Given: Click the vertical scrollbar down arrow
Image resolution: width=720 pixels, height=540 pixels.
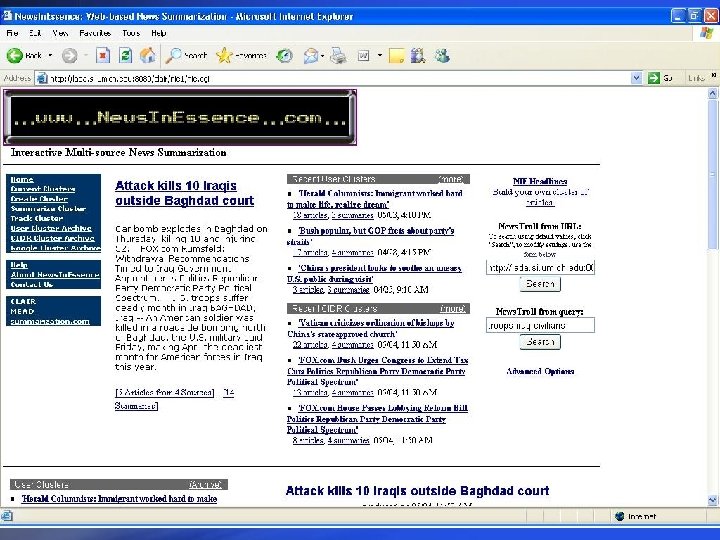Looking at the screenshot, I should [712, 500].
